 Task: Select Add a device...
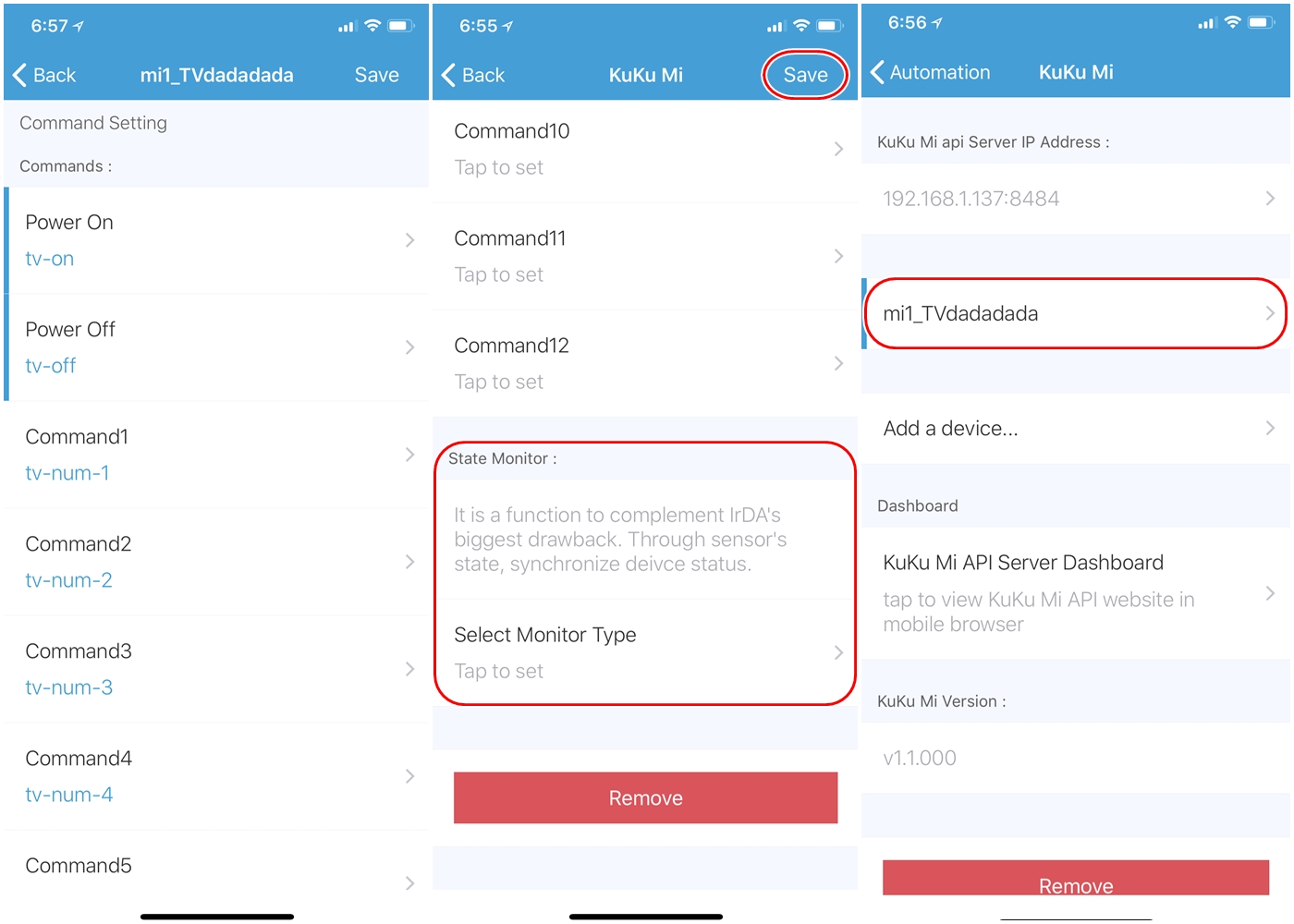[x=1076, y=429]
